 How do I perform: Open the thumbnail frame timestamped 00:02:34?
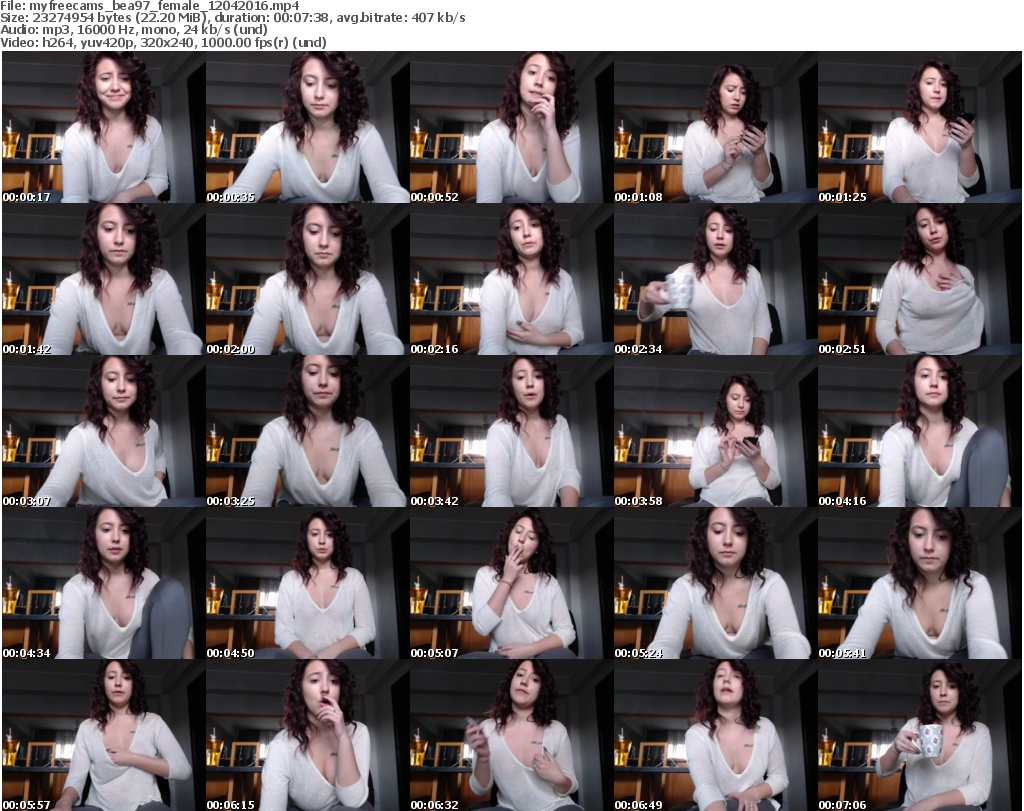point(716,279)
